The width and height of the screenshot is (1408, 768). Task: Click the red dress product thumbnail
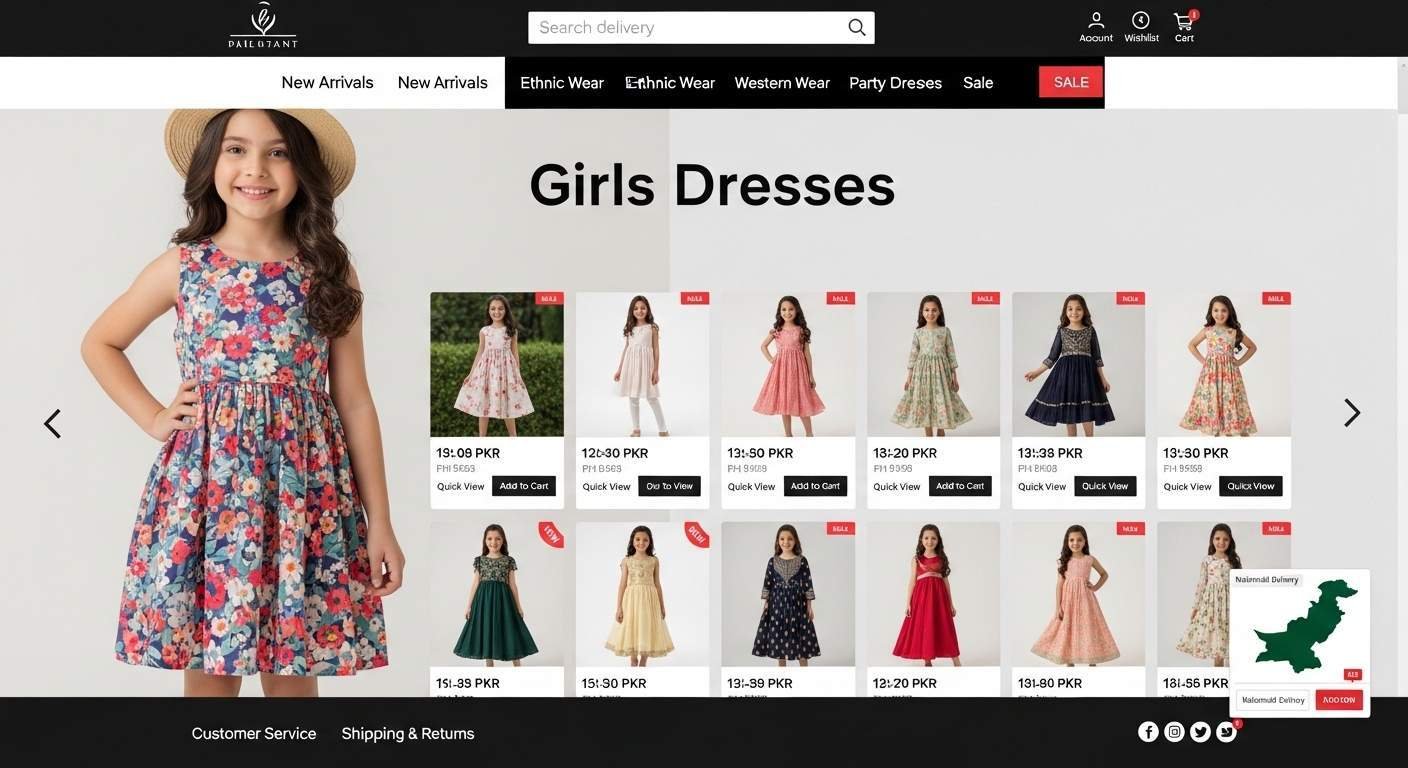[x=933, y=593]
